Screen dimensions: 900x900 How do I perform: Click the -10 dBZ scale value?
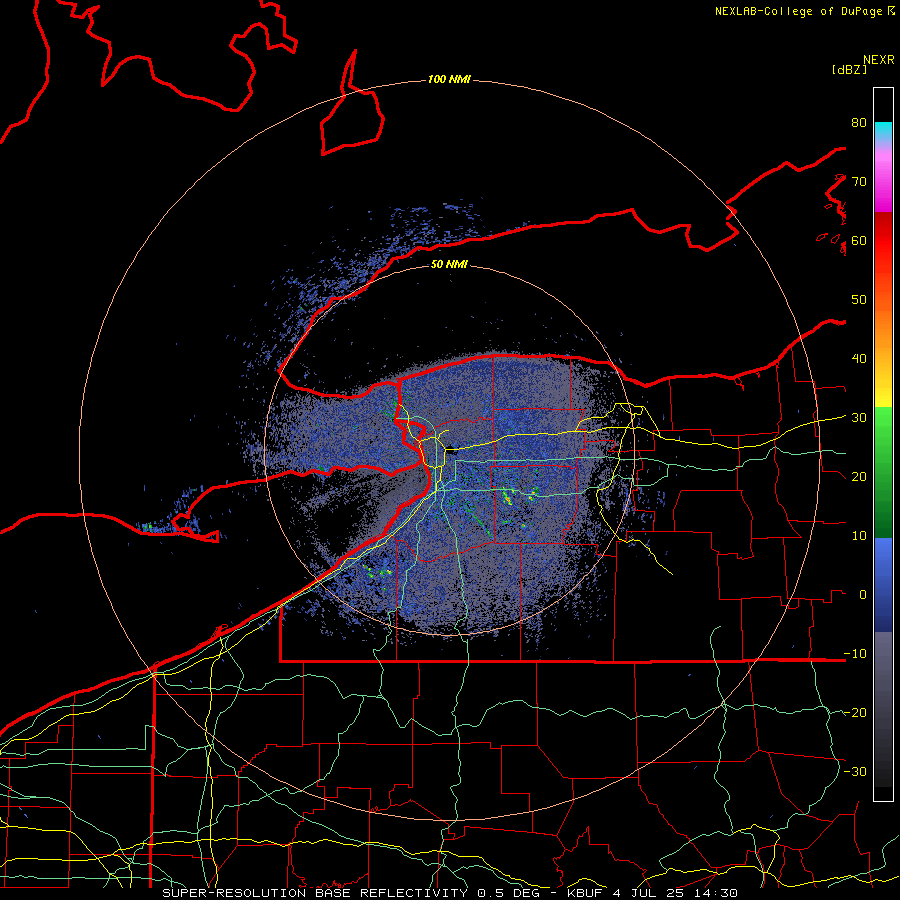tap(855, 654)
